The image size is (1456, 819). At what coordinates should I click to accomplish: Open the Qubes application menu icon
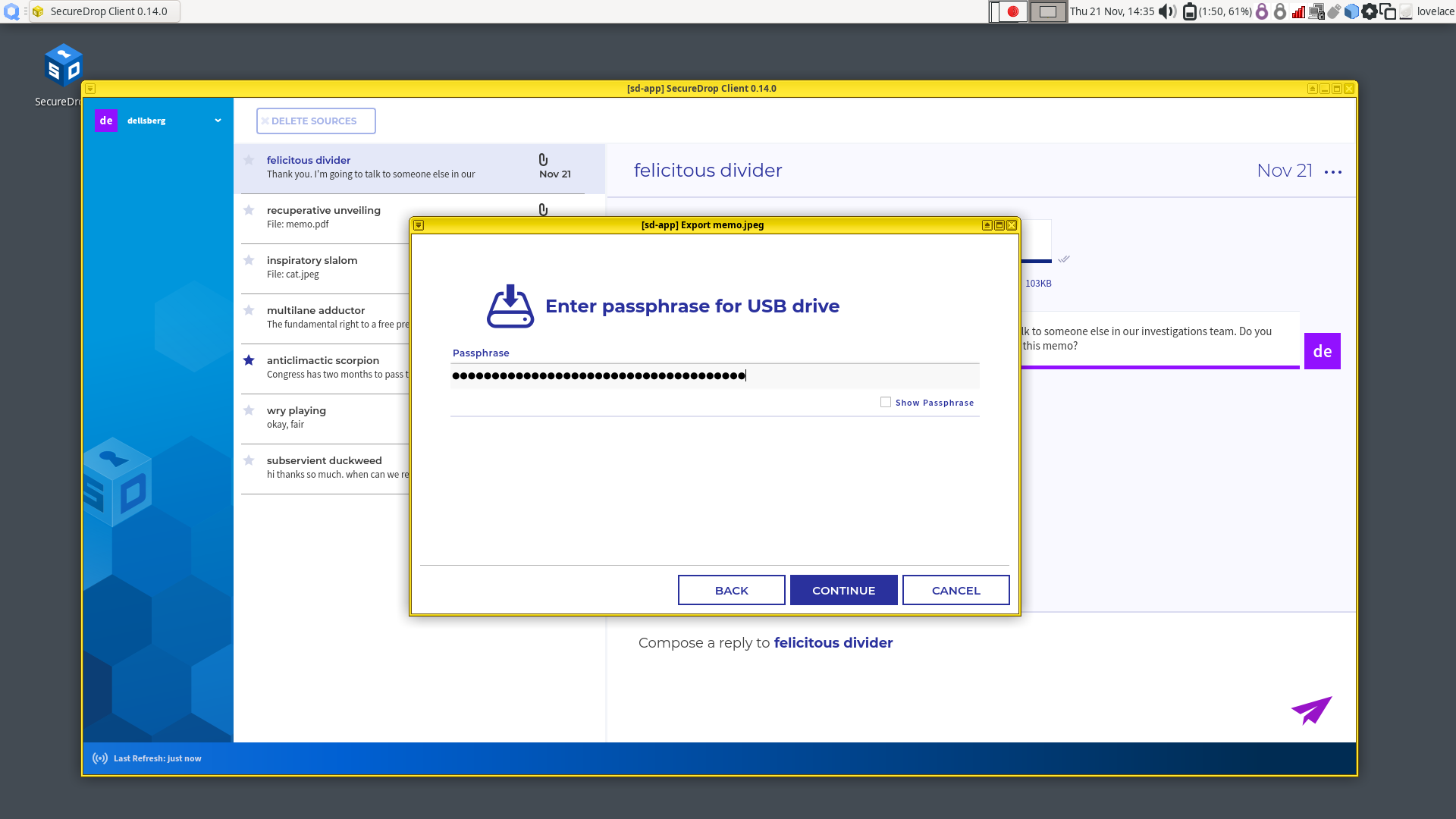point(11,11)
